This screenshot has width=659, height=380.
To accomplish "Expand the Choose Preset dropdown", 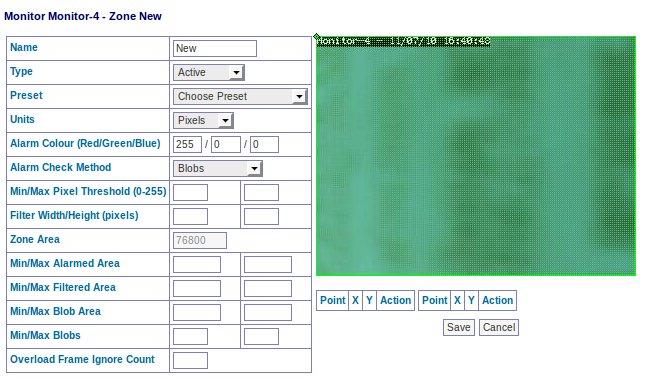I will click(240, 96).
